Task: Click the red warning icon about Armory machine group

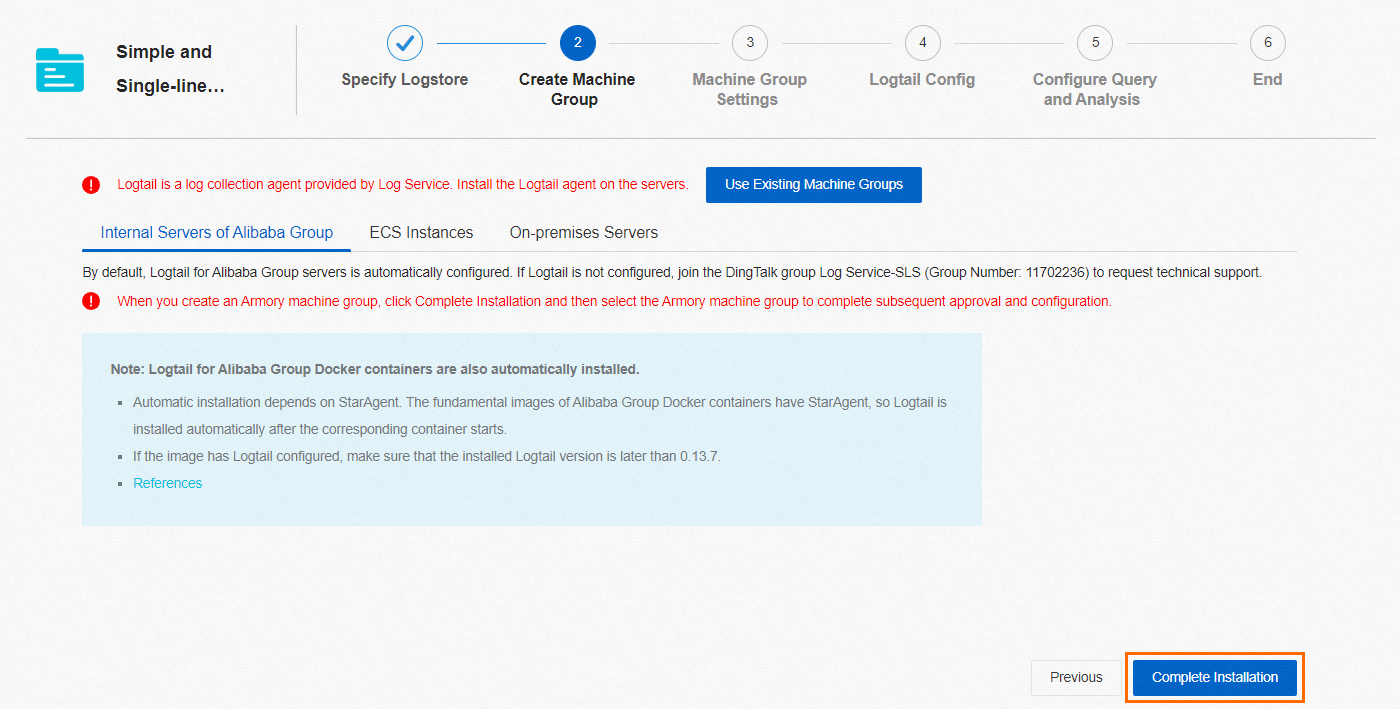Action: [x=90, y=300]
